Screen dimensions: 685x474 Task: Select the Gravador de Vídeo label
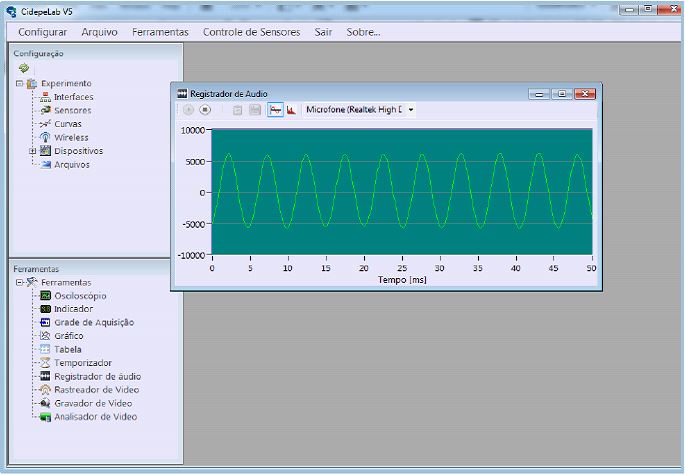point(93,403)
